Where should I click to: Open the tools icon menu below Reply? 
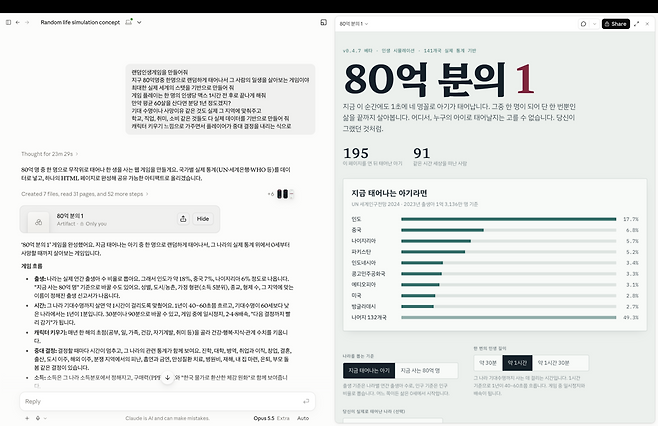click(x=38, y=418)
